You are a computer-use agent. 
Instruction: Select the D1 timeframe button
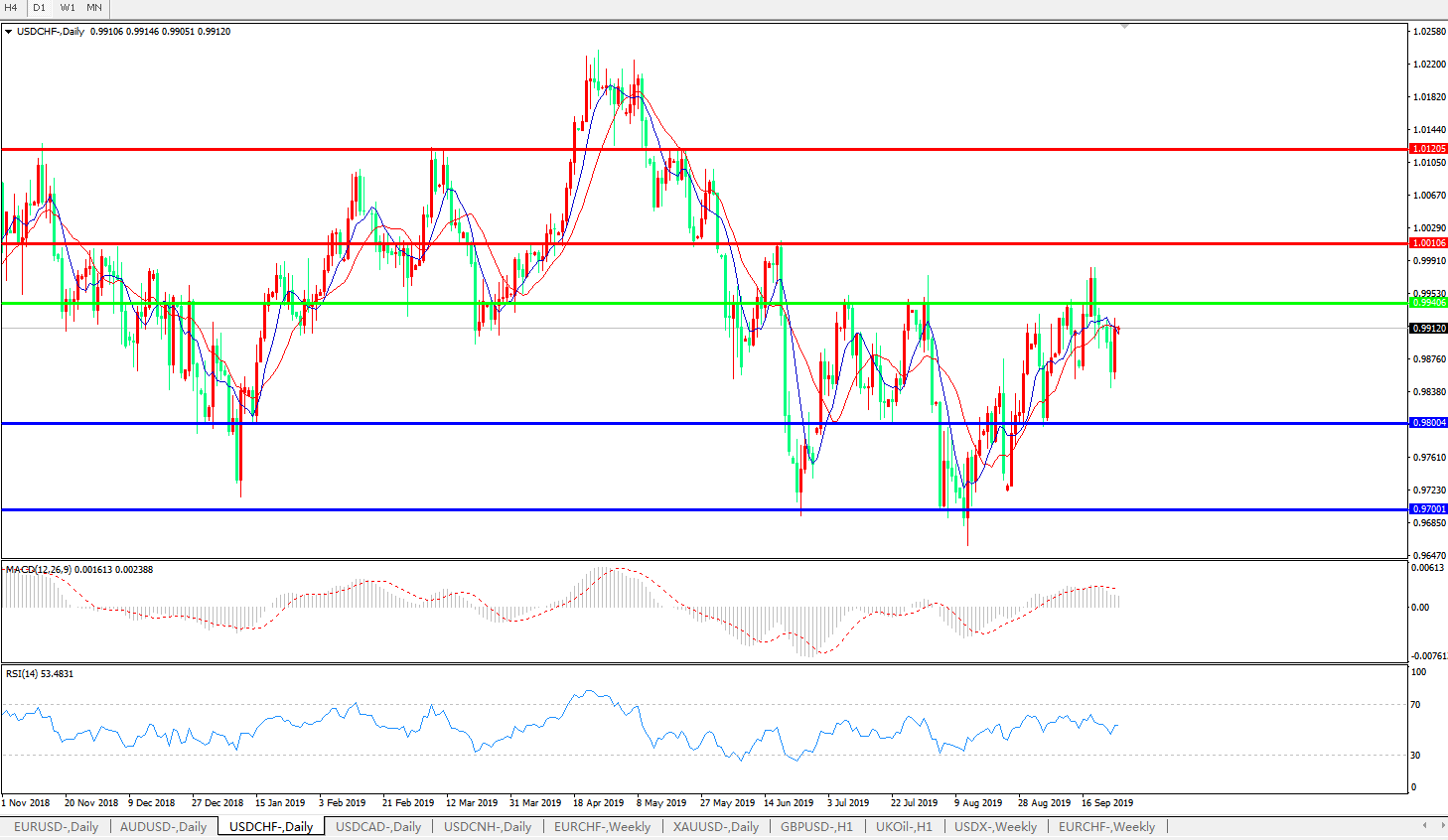click(40, 8)
